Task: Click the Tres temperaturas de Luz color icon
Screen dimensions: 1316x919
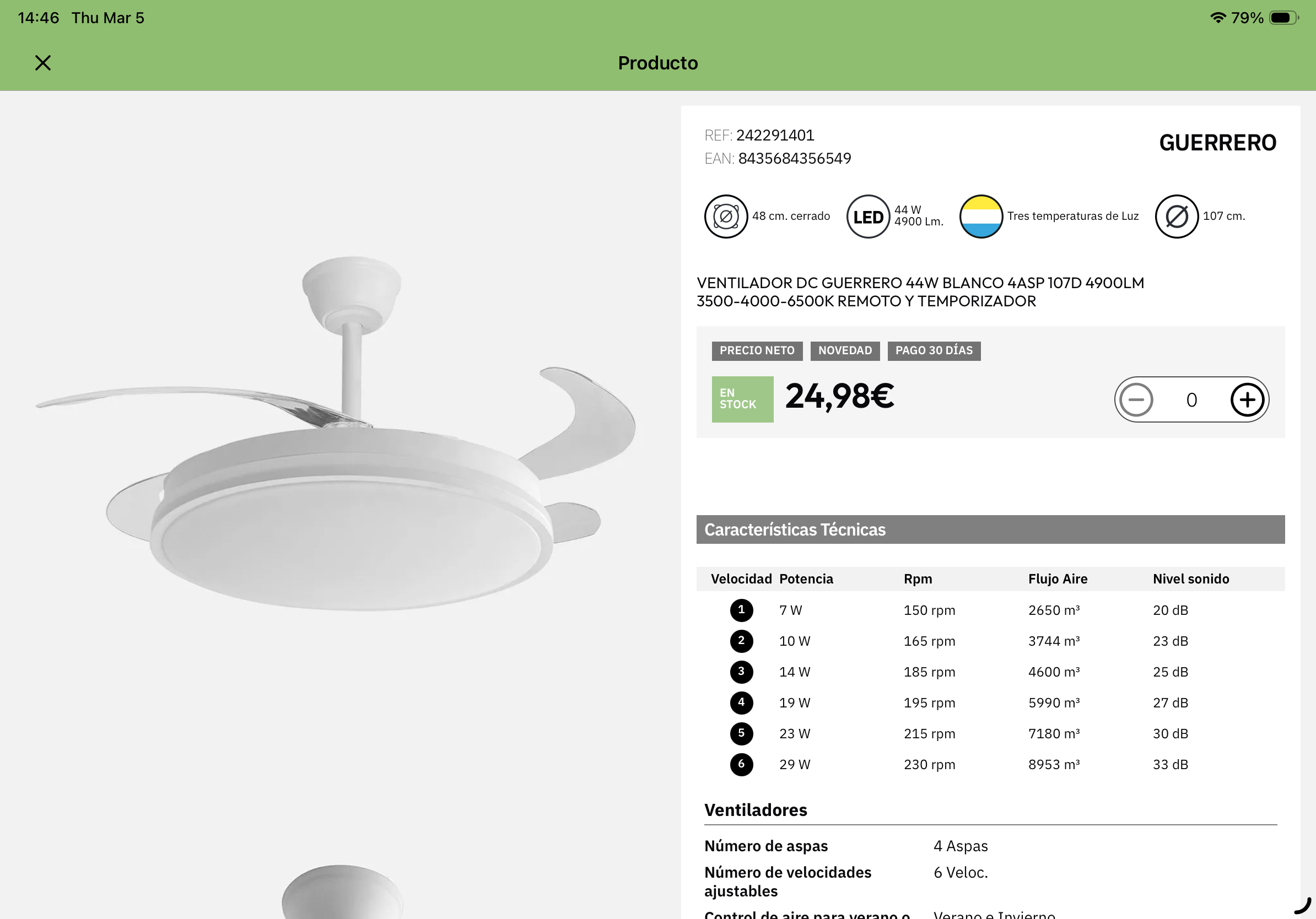Action: [x=981, y=216]
